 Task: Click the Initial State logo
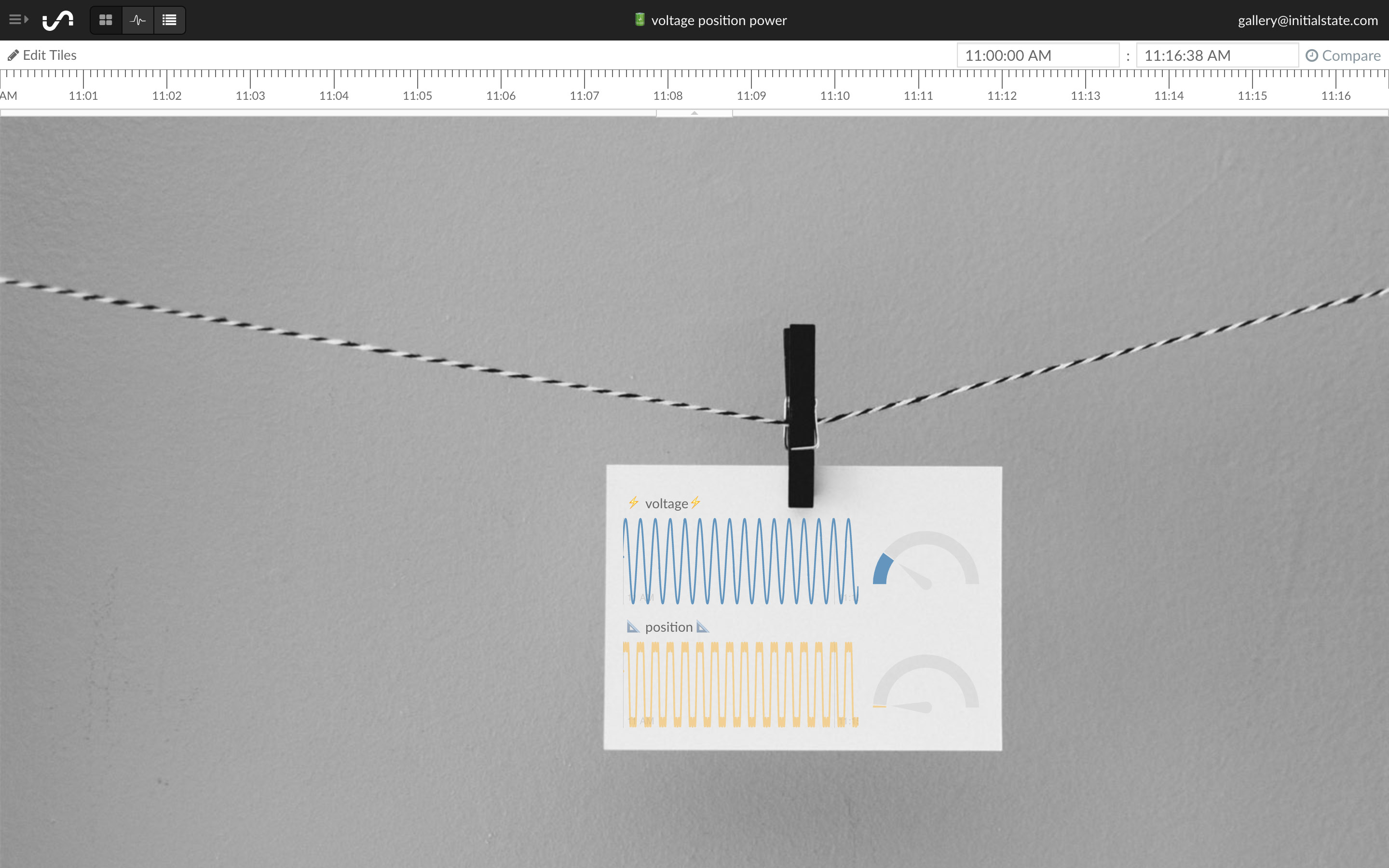(58, 19)
